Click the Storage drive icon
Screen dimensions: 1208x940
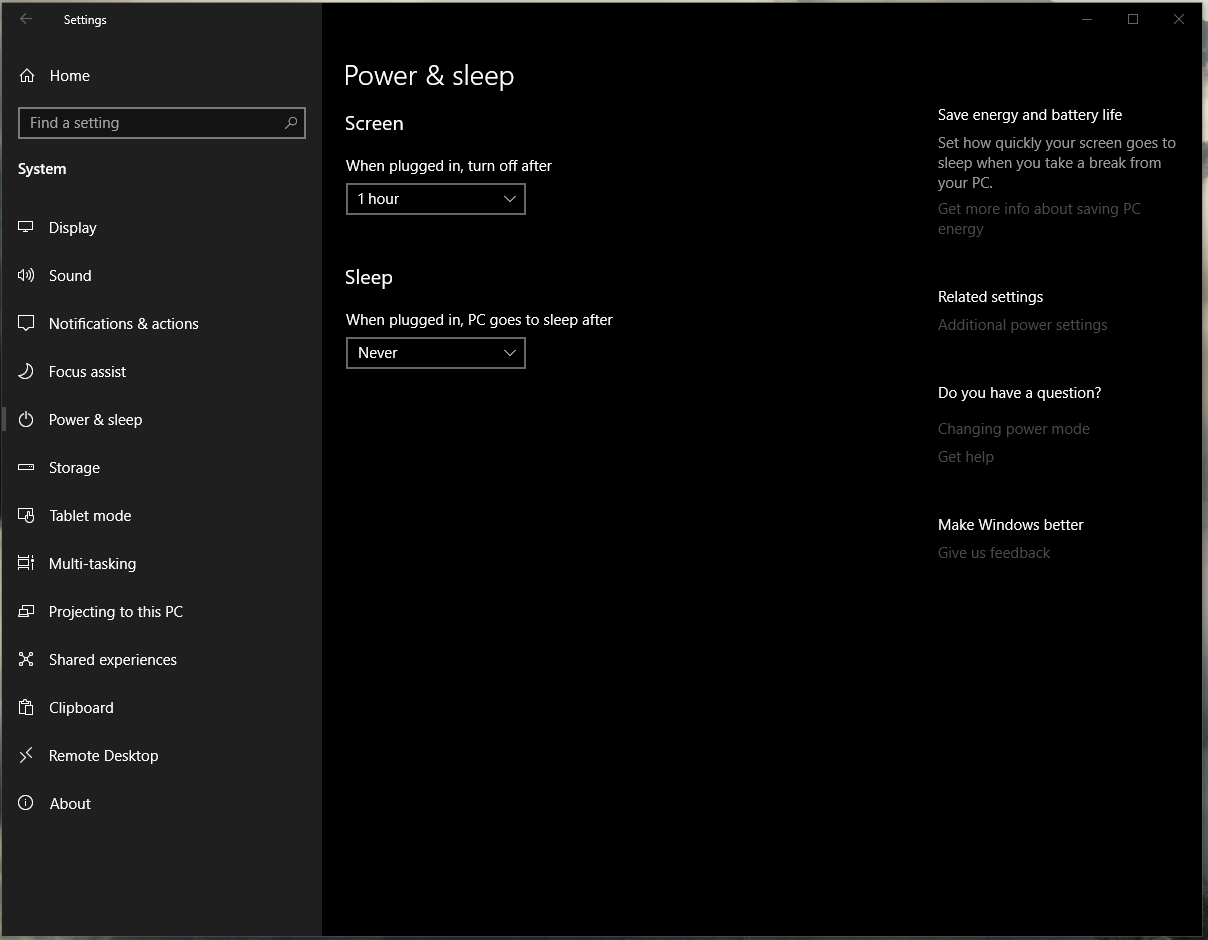tap(26, 468)
